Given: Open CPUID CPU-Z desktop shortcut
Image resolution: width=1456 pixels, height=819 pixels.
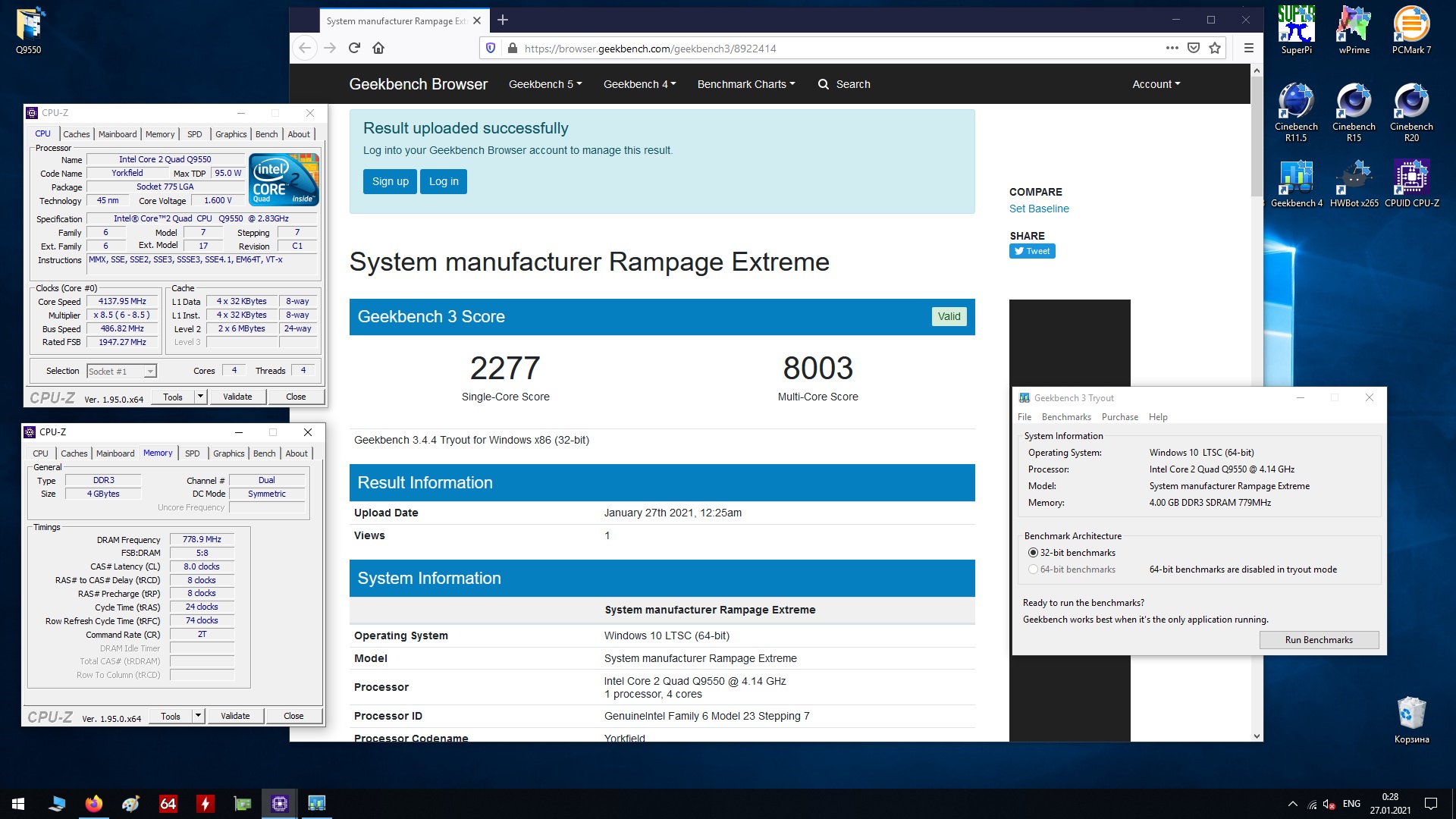Looking at the screenshot, I should 1411,184.
